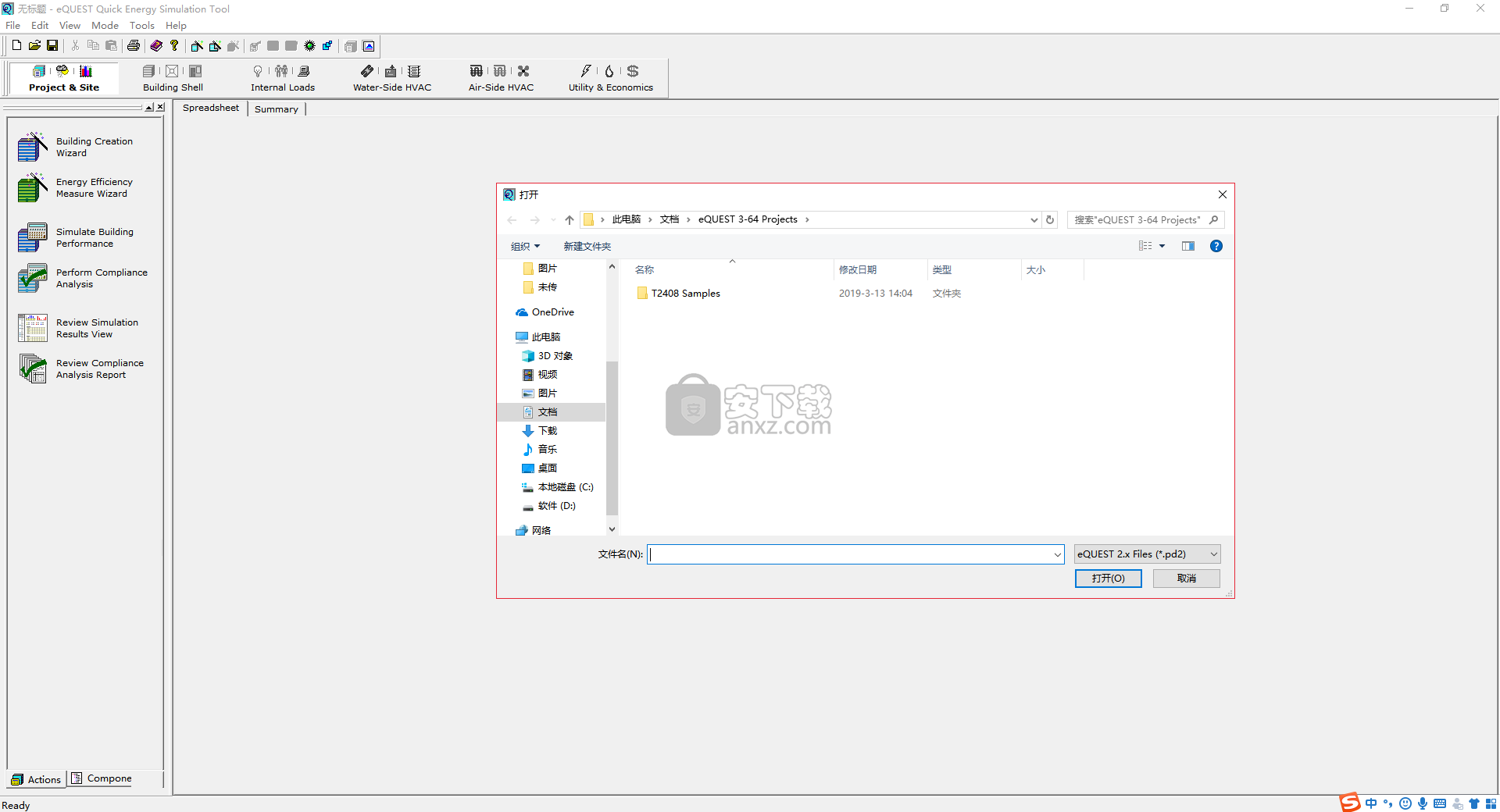Expand the chevron after eQUEST 3-64 Projects
The width and height of the screenshot is (1500, 812).
pos(807,219)
